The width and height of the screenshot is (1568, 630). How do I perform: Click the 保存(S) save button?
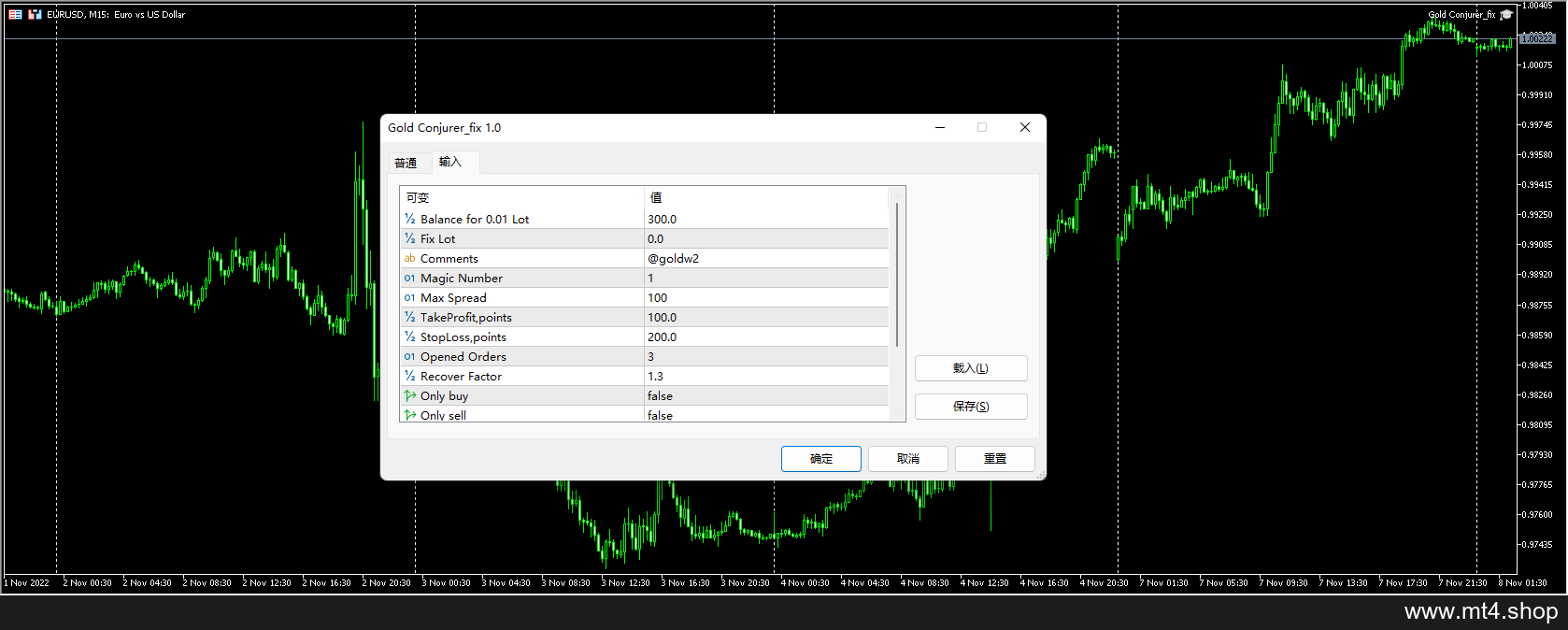[x=971, y=407]
